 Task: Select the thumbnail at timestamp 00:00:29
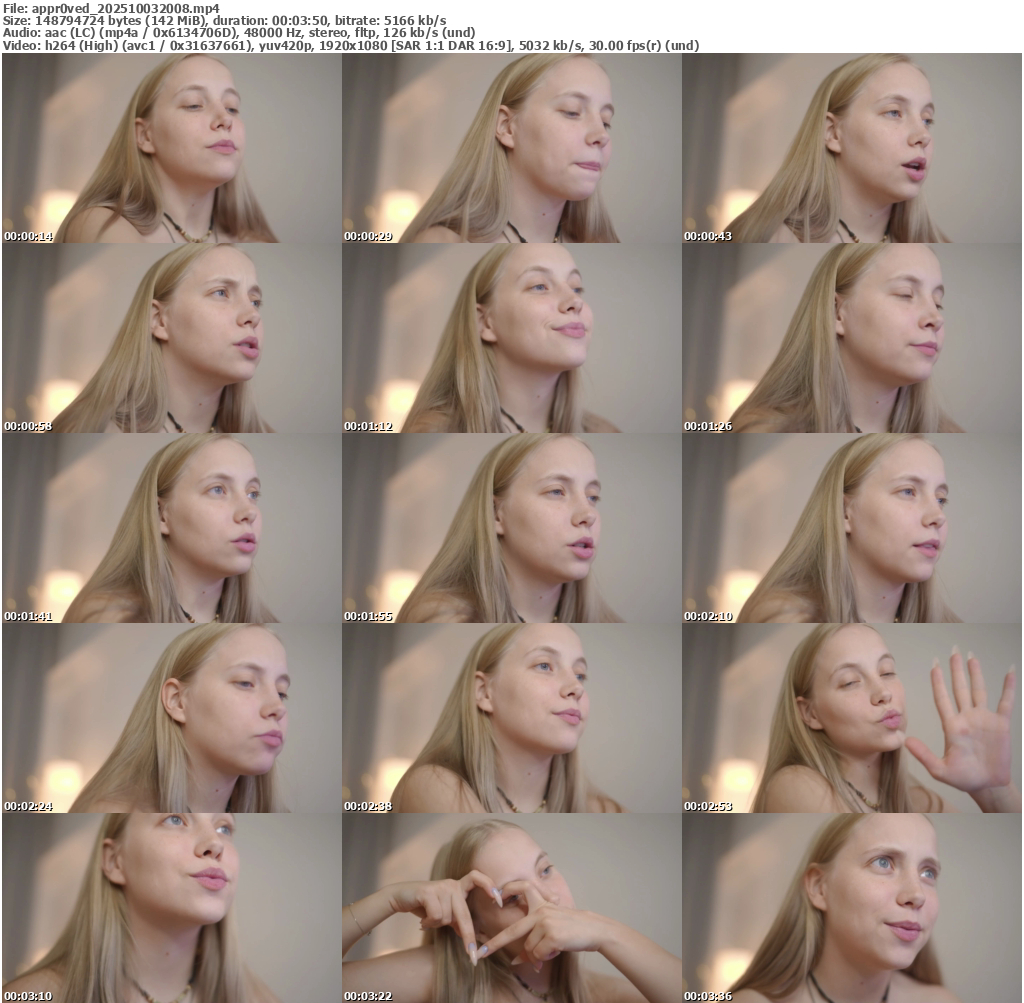click(512, 148)
